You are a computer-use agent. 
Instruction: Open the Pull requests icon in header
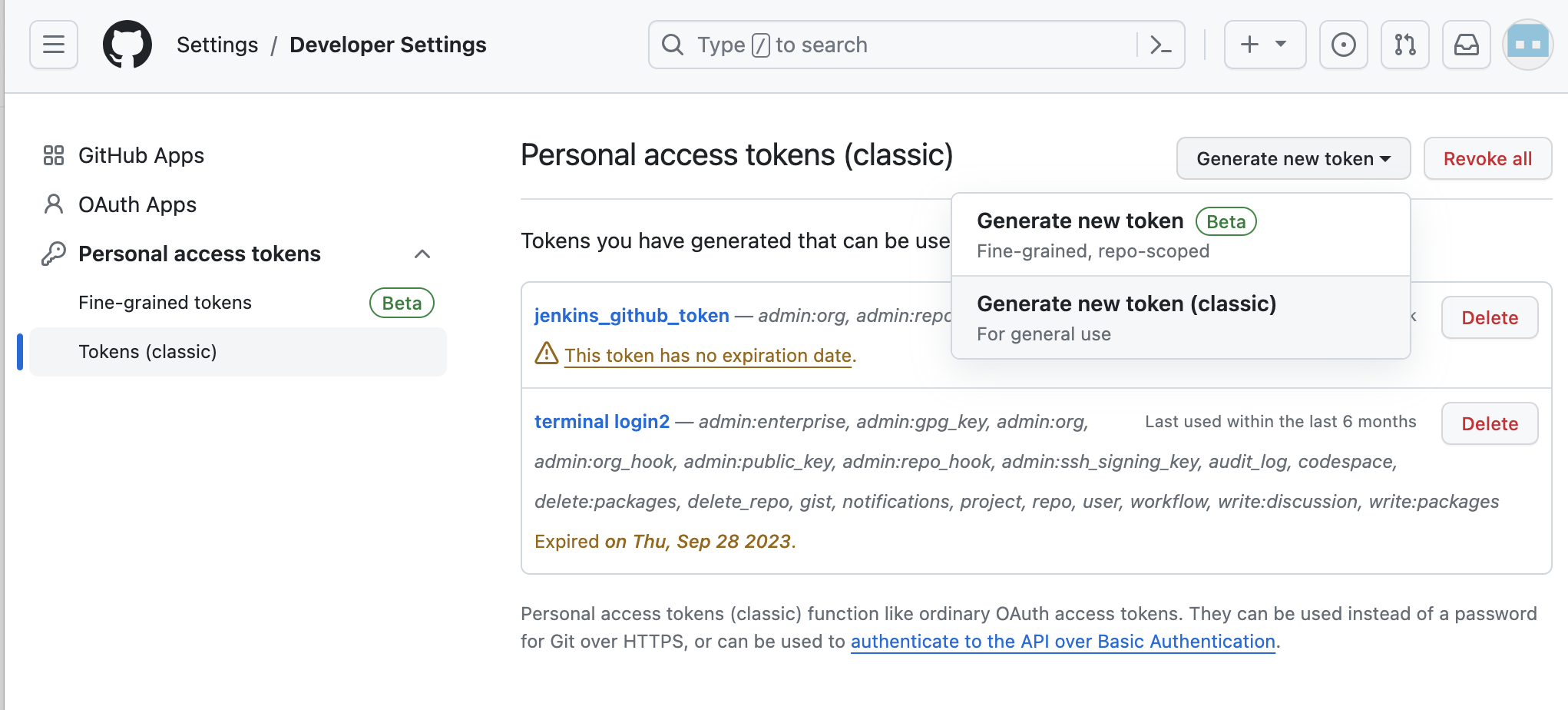coord(1404,45)
